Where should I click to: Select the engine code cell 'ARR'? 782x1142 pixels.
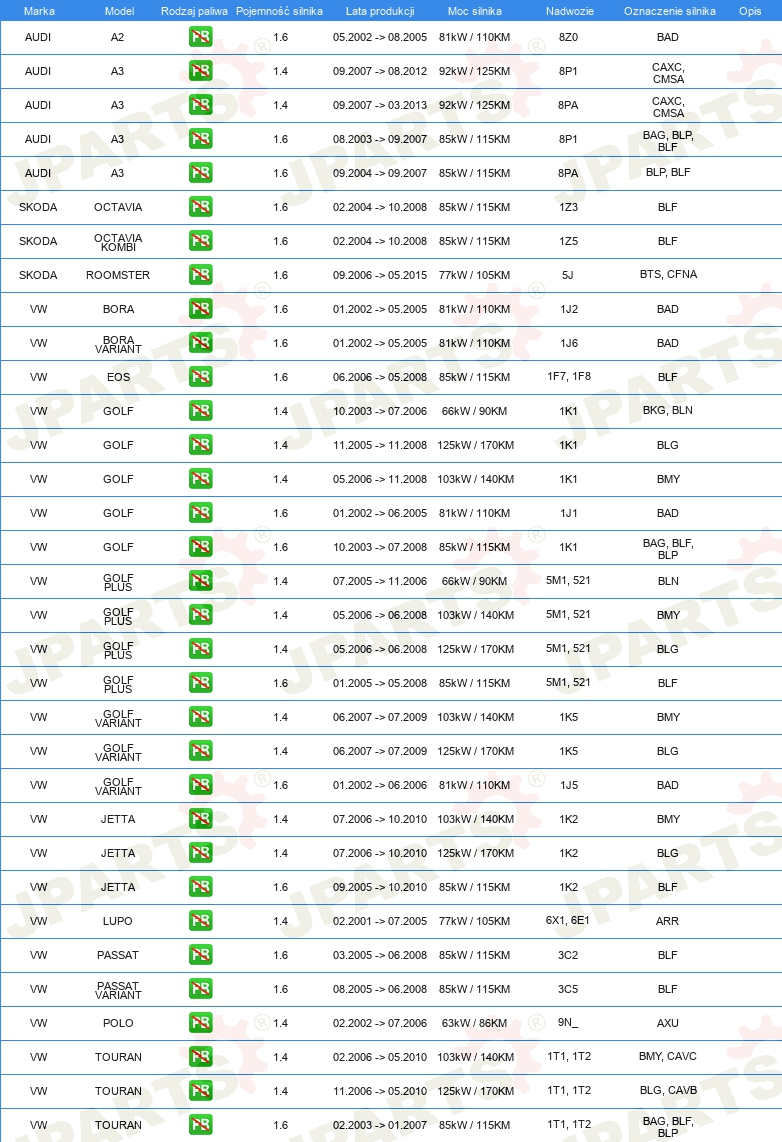pyautogui.click(x=668, y=921)
